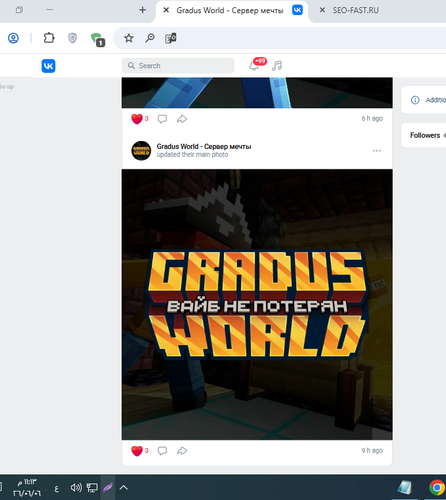Click the purple feather tray icon
446x500 pixels.
point(108,488)
